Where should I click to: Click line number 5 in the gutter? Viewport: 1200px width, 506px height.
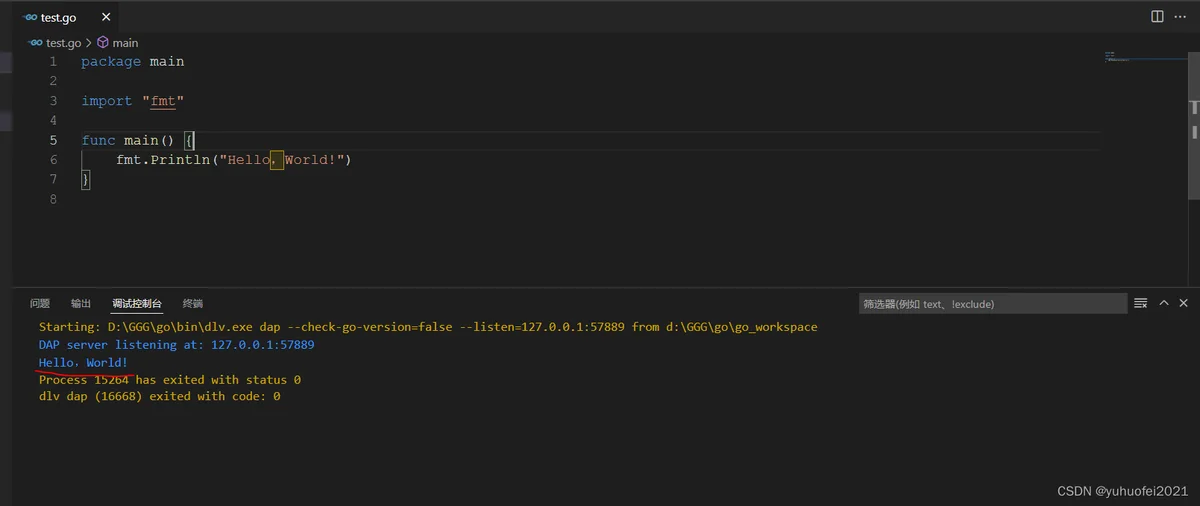point(53,140)
